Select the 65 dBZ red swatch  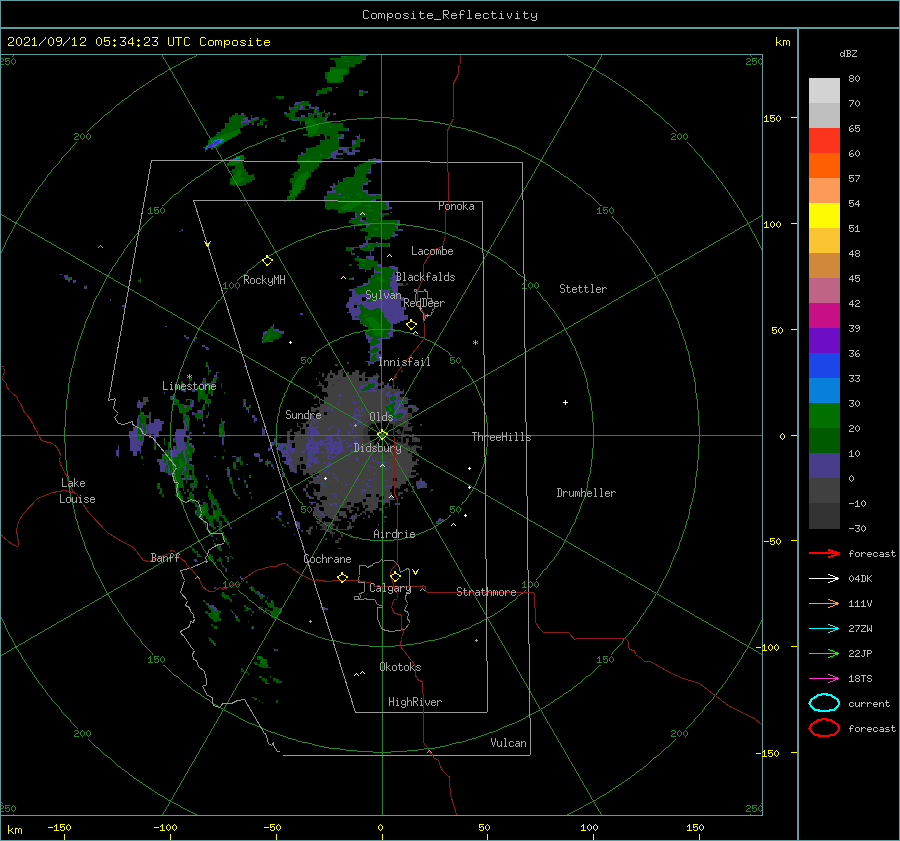[x=824, y=141]
